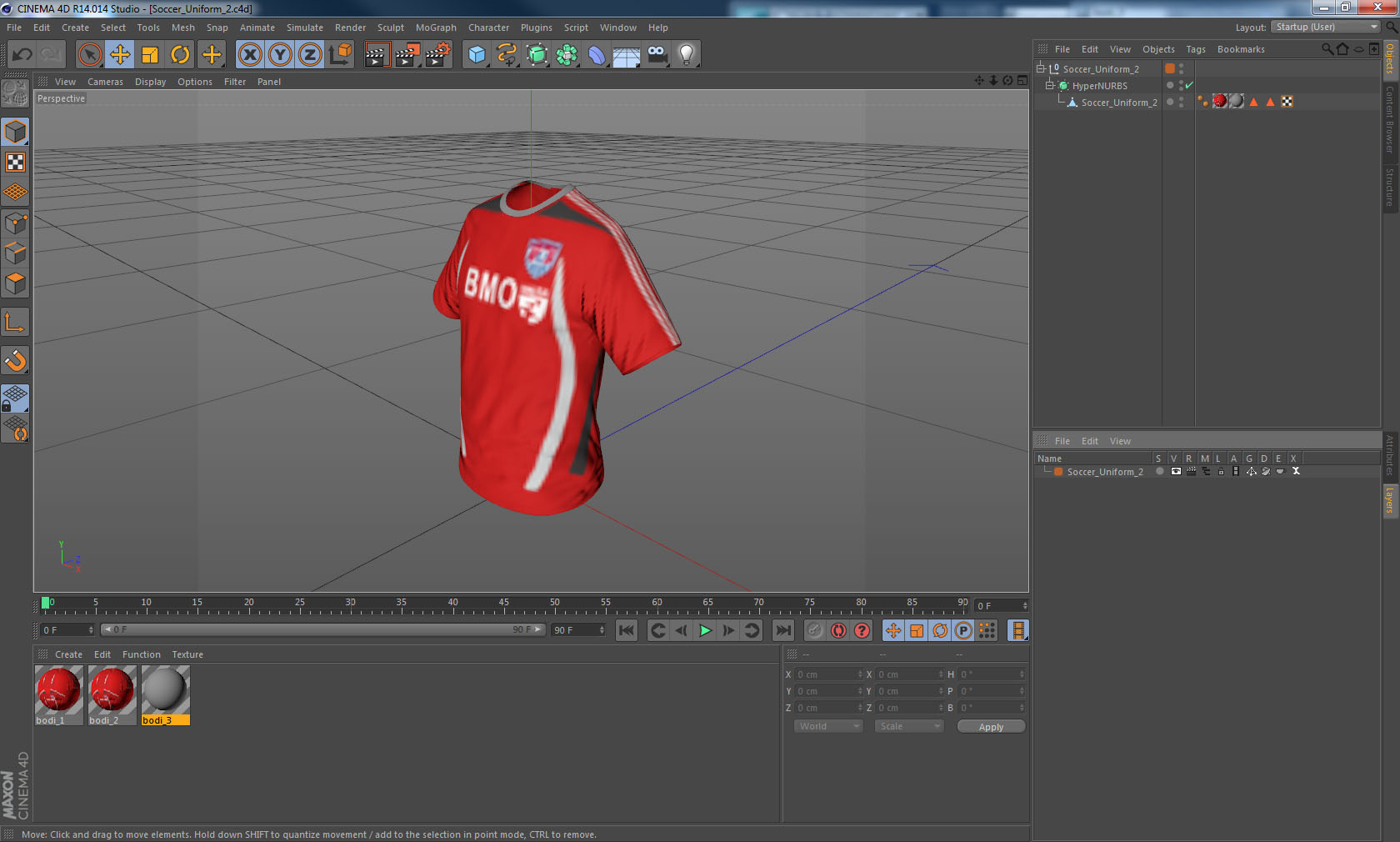Open the array modeling objects
1400x842 pixels.
click(x=567, y=55)
